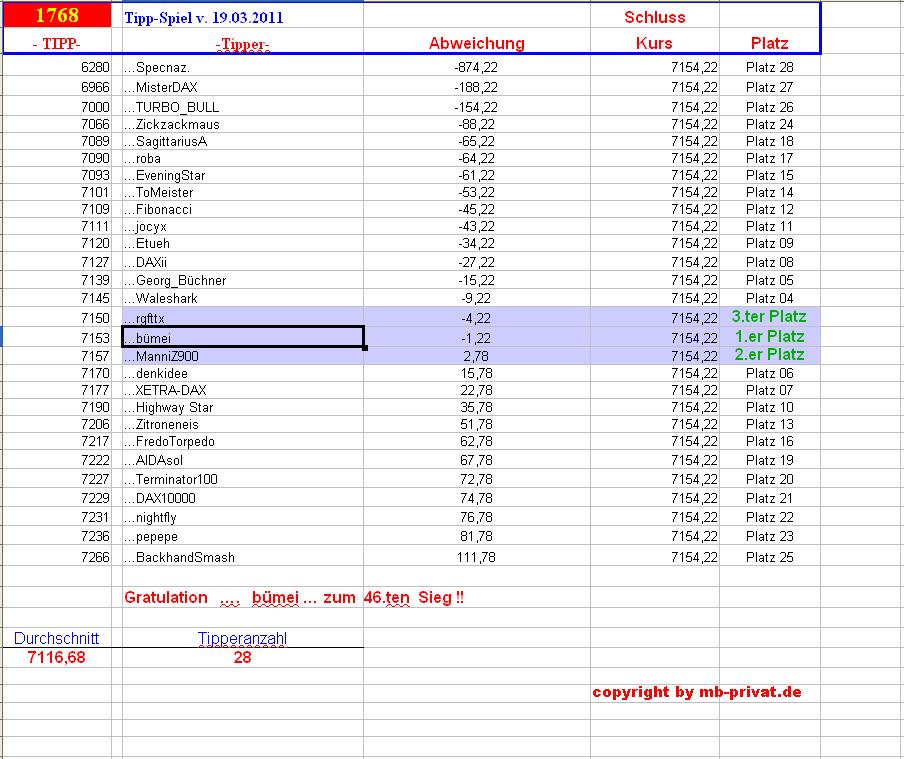Select the '...Georg_Büchner' cell
904x759 pixels.
tap(243, 280)
